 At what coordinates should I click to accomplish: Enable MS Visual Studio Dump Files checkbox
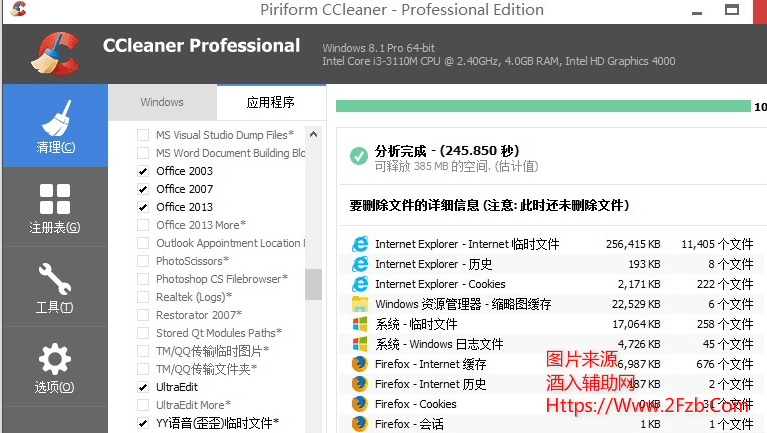click(x=143, y=135)
